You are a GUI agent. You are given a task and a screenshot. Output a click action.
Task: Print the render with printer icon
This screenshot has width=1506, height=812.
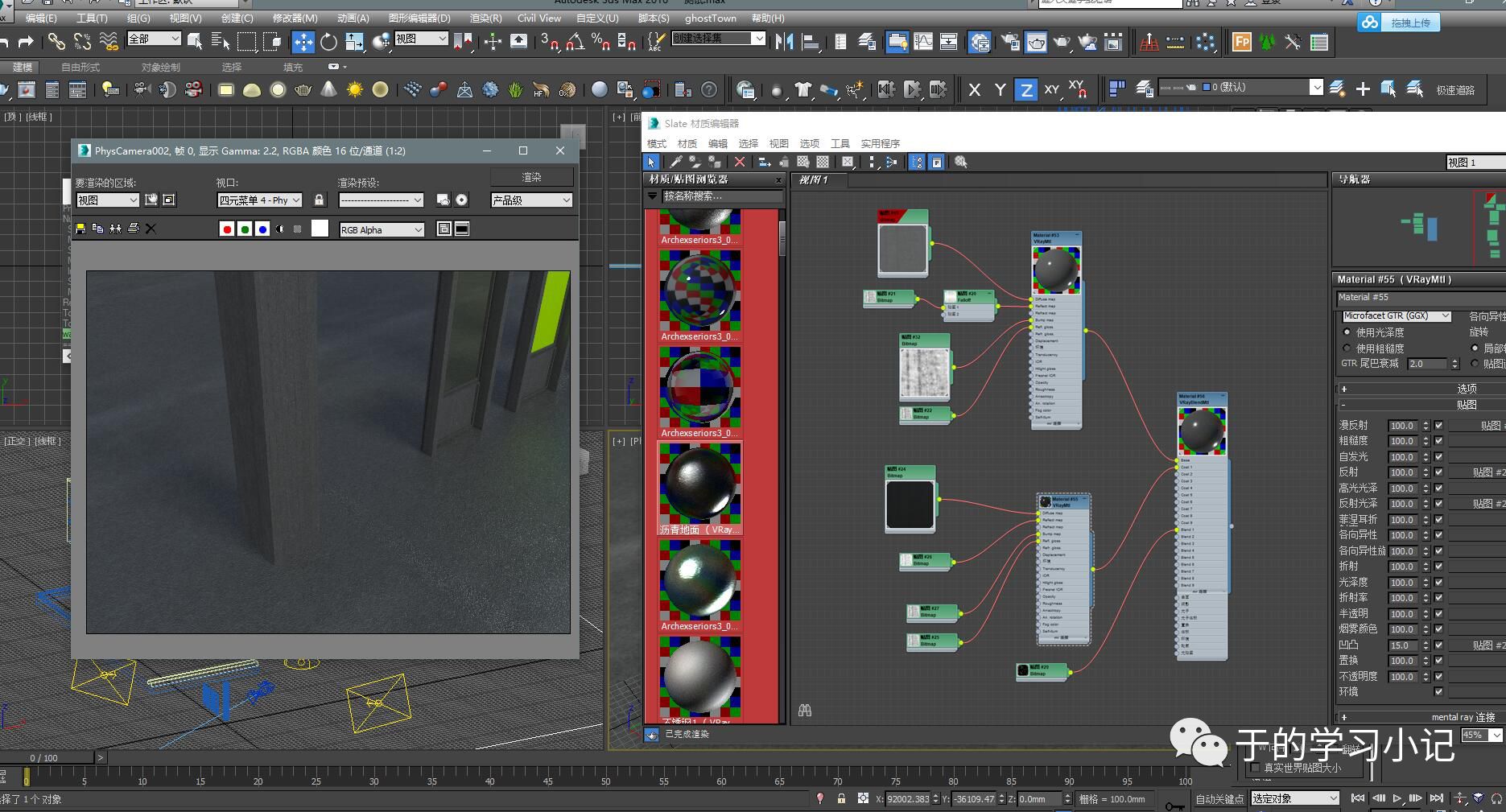(134, 229)
